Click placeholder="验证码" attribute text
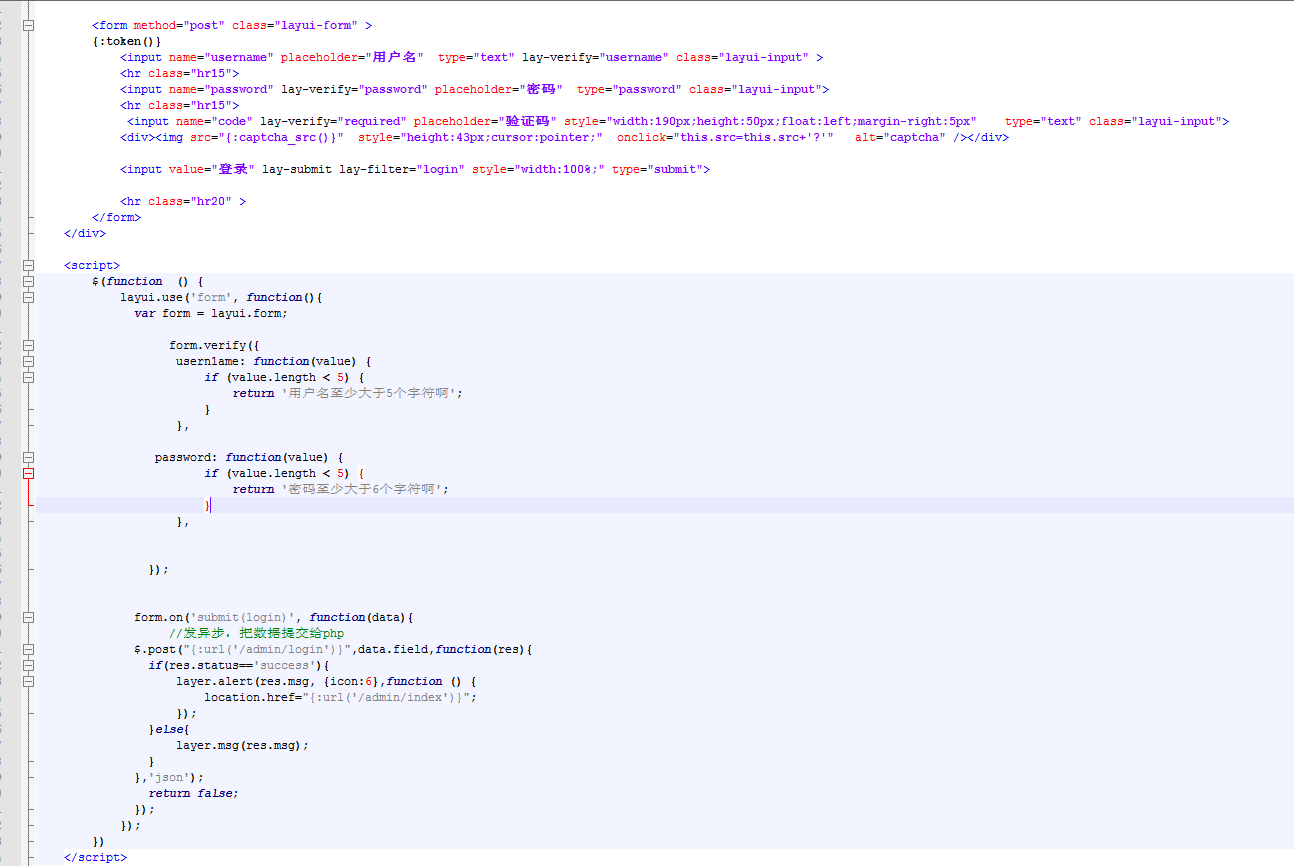Screen dimensions: 1294x866 (x=485, y=121)
